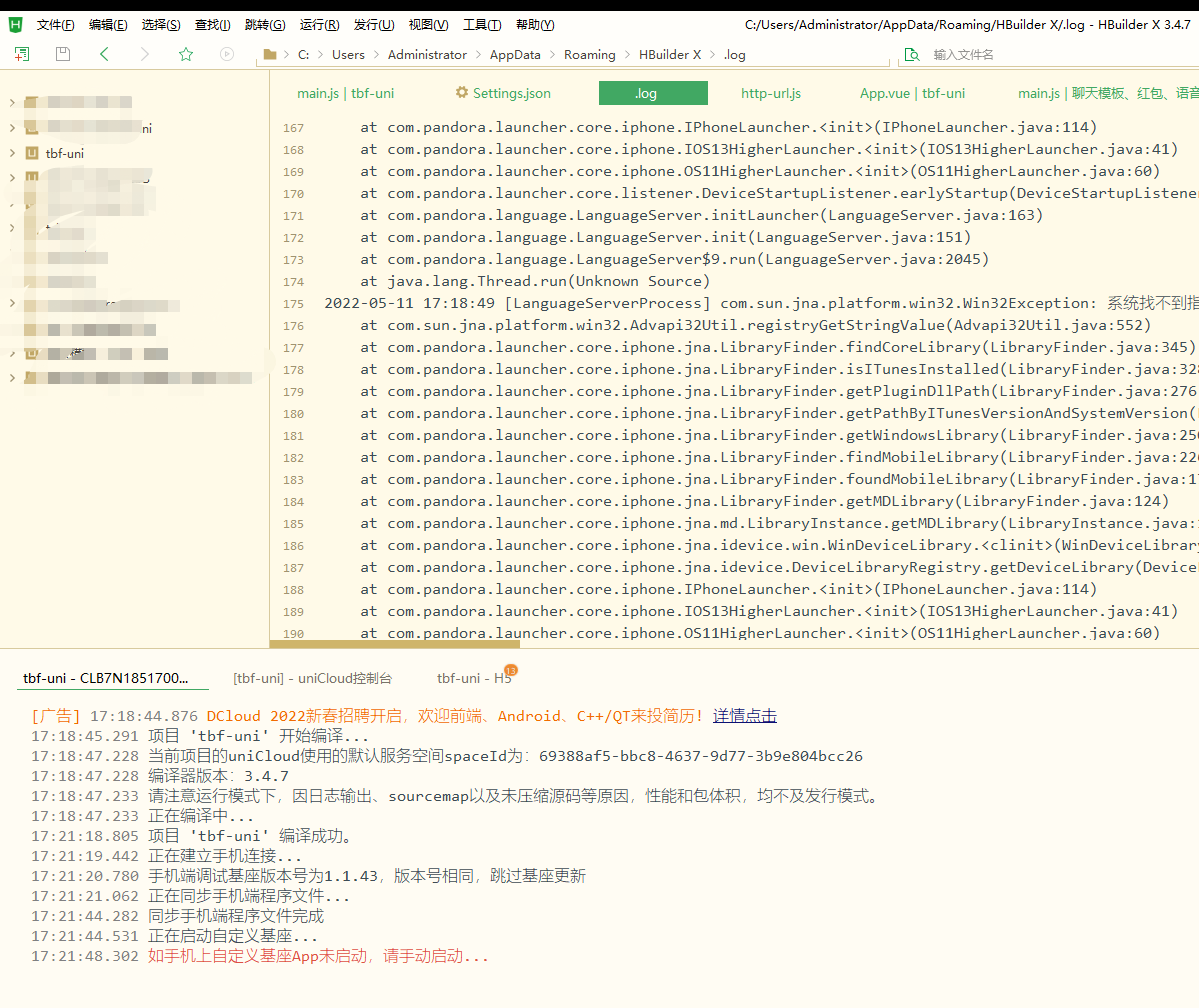The height and width of the screenshot is (1008, 1199).
Task: Click the save file toolbar icon
Action: (63, 54)
